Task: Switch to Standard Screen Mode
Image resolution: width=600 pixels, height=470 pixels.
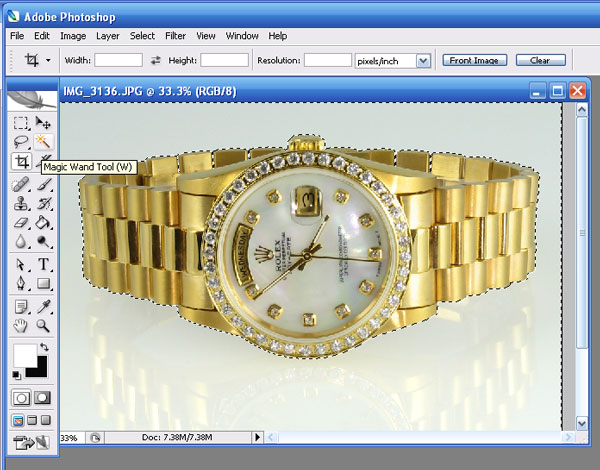Action: (x=18, y=421)
